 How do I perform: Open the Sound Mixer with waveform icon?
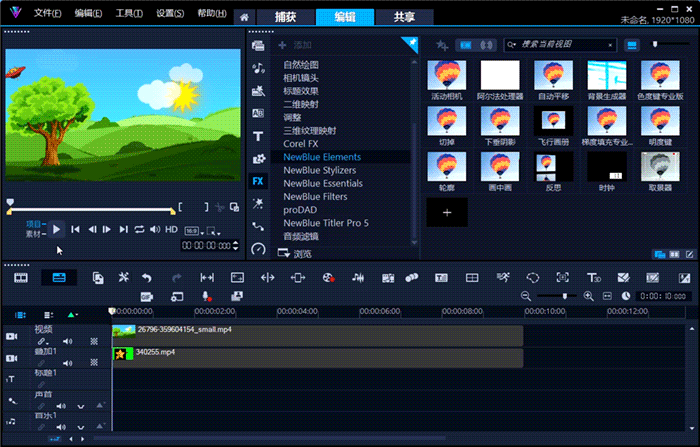coord(358,278)
